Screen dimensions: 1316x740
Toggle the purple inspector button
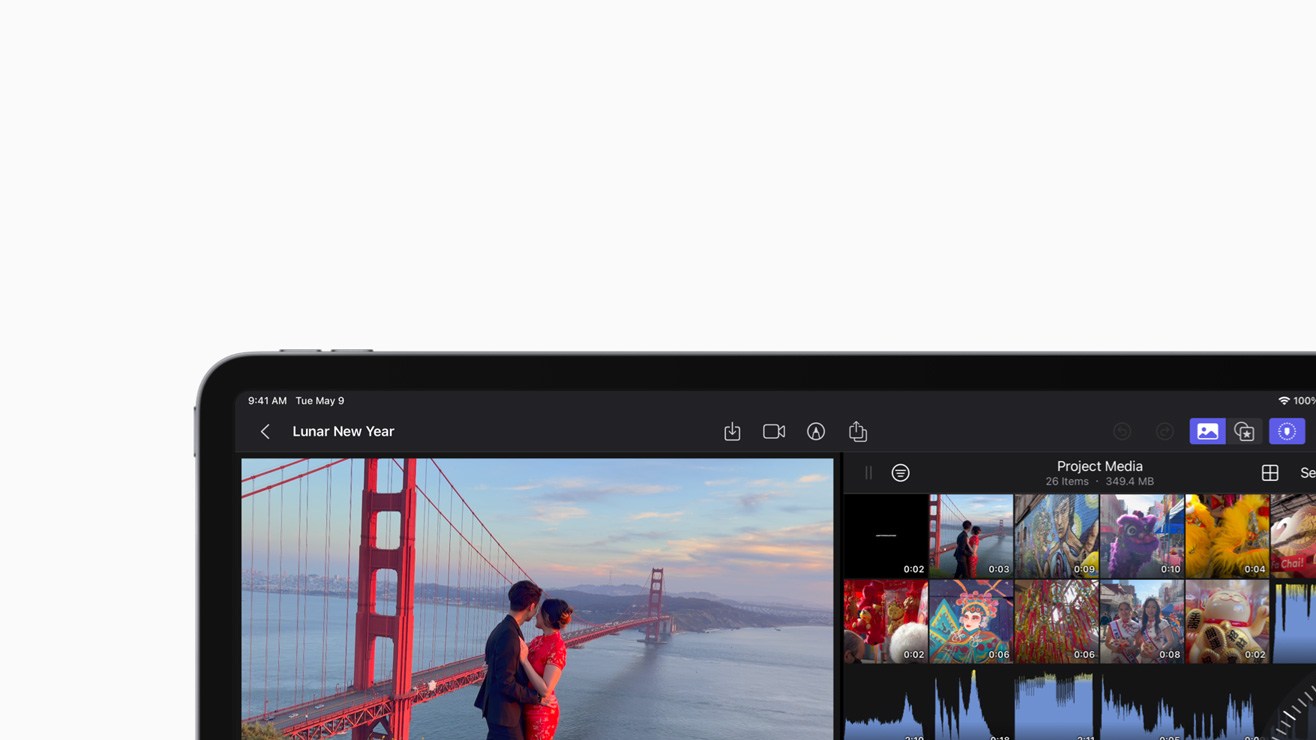click(x=1287, y=432)
